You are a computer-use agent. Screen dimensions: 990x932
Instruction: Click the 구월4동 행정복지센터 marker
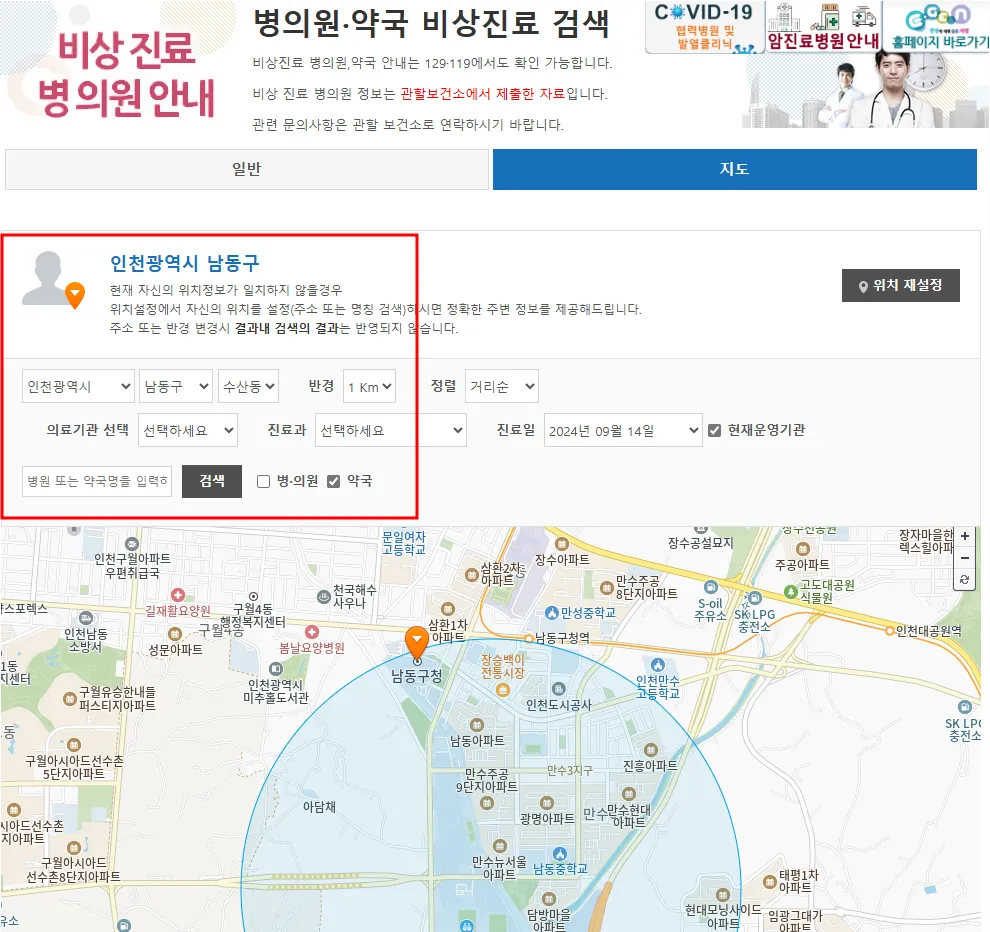[x=253, y=596]
